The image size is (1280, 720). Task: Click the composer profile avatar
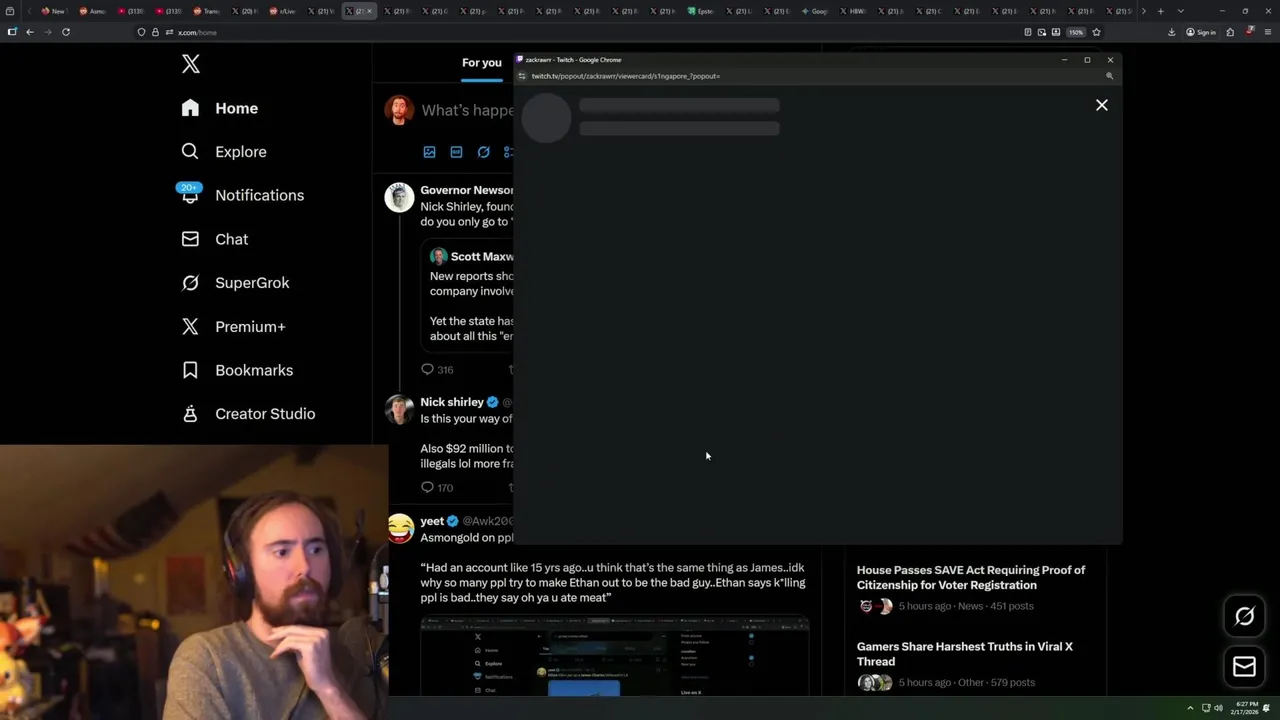click(x=399, y=110)
